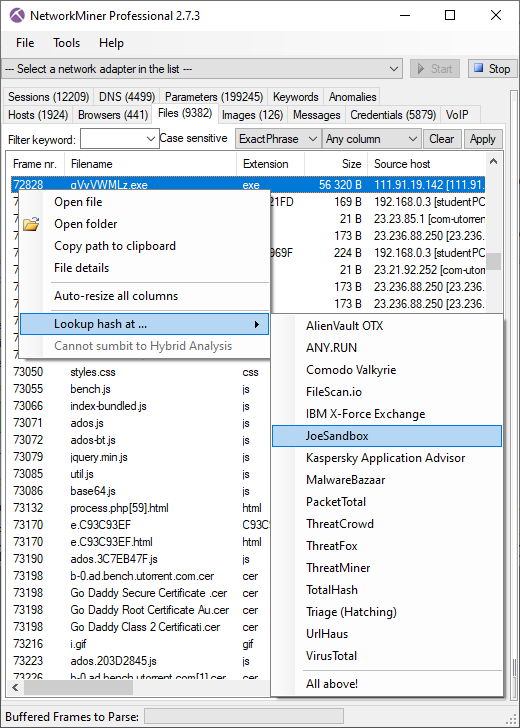Expand the Lookup hash at submenu arrow
Screen dimensions: 520x728
tap(256, 324)
